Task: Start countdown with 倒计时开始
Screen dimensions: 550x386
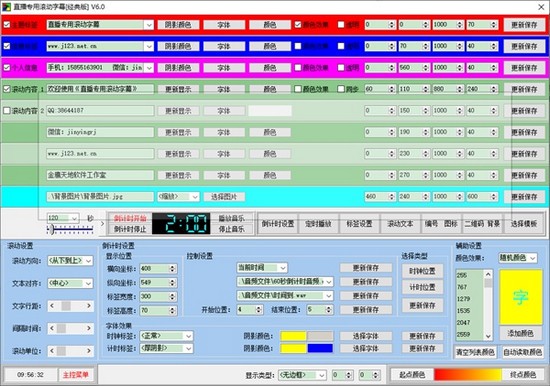Action: tap(130, 218)
